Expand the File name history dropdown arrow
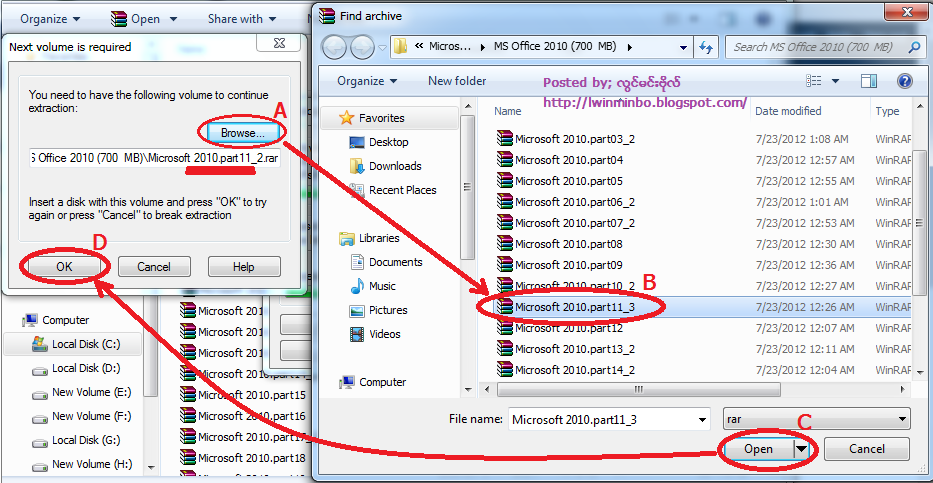This screenshot has width=933, height=483. click(704, 419)
